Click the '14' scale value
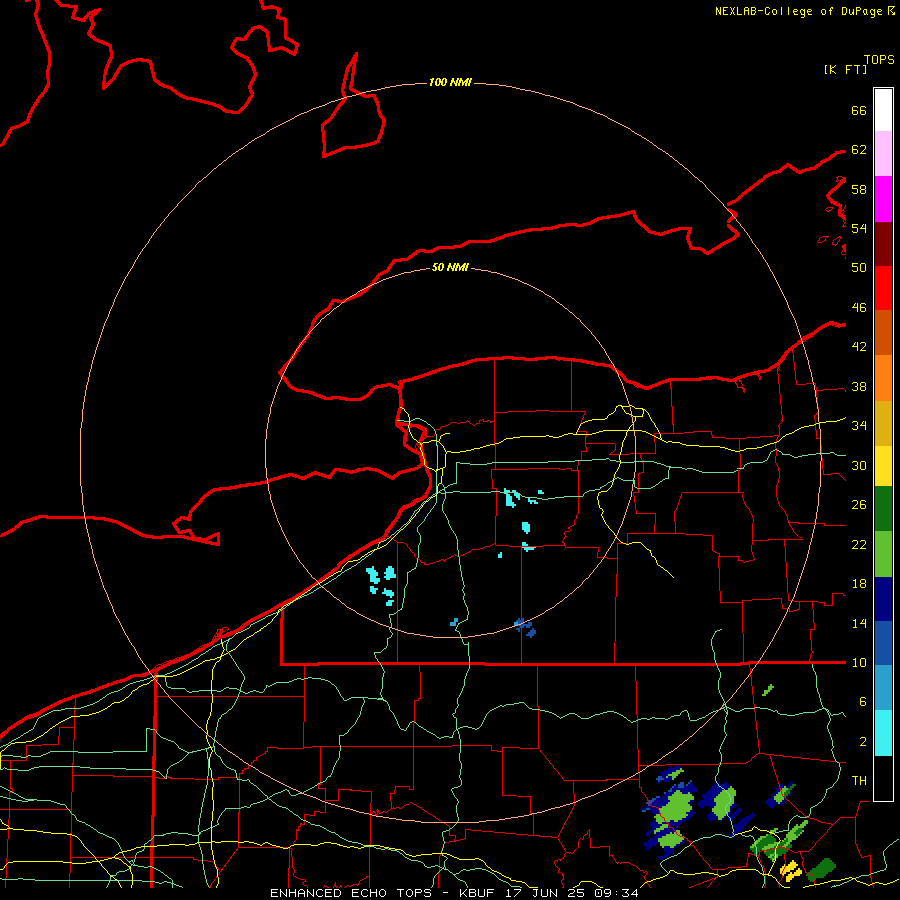 pos(859,624)
